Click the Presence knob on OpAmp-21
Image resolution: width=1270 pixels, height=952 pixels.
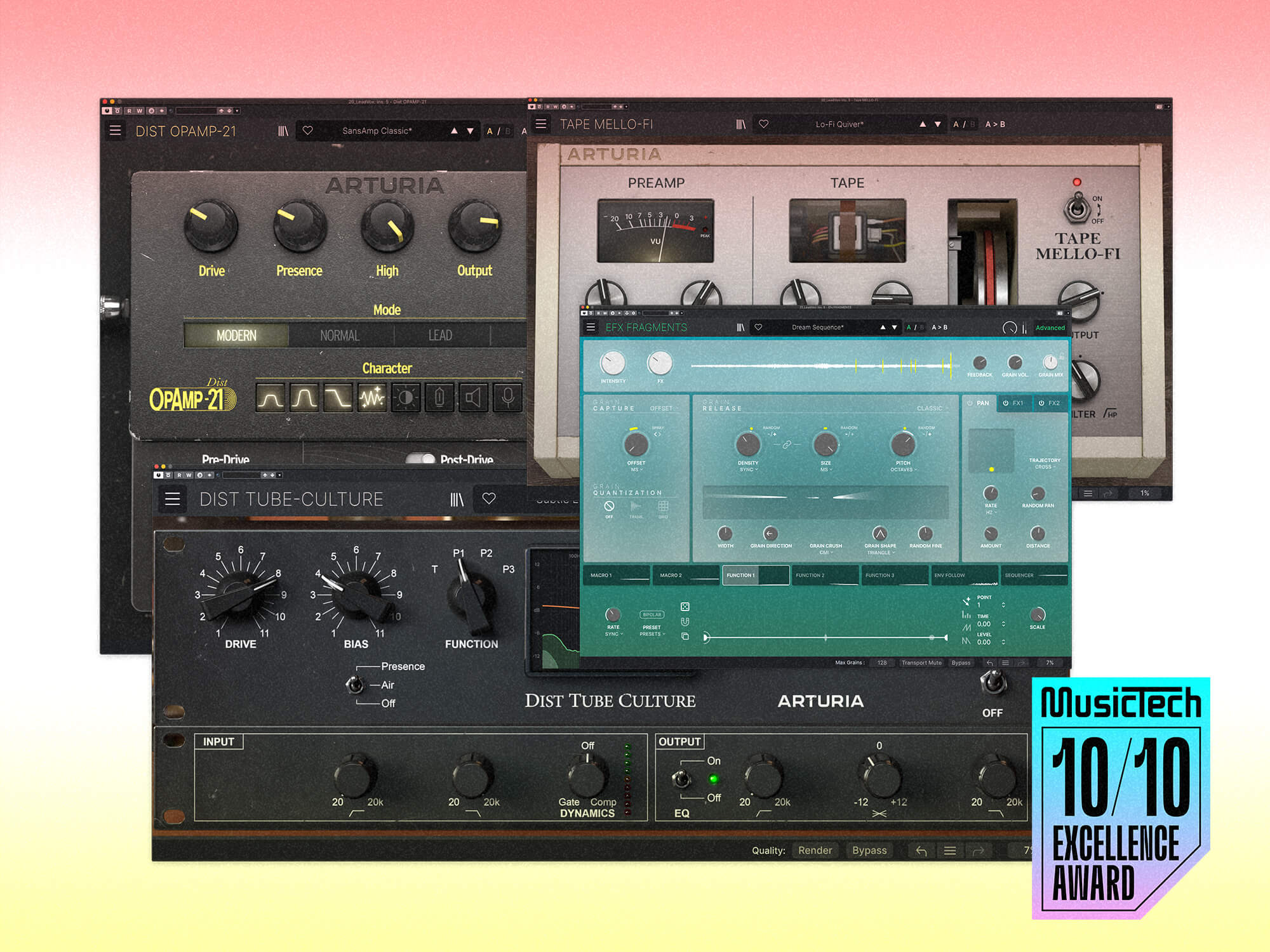pos(300,226)
